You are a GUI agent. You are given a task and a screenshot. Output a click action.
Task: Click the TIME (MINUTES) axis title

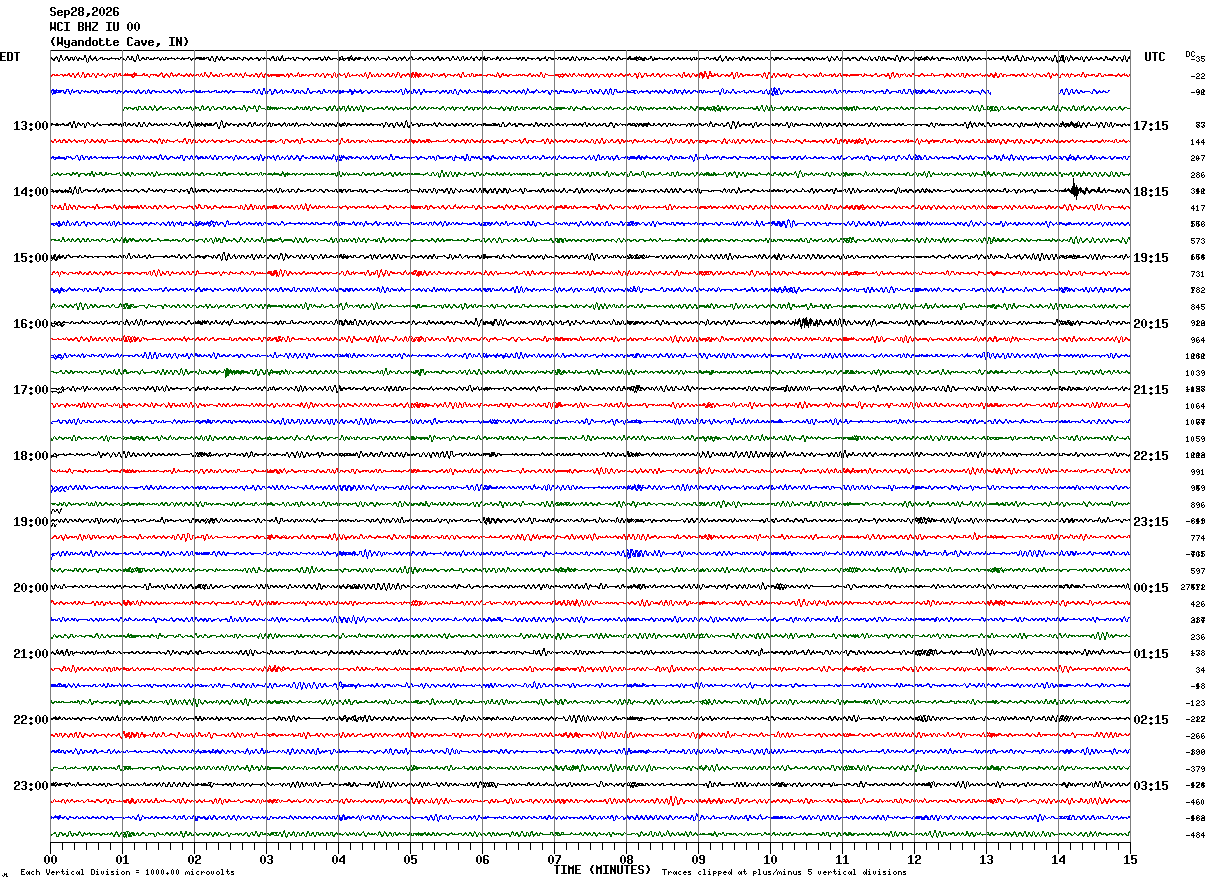click(602, 870)
